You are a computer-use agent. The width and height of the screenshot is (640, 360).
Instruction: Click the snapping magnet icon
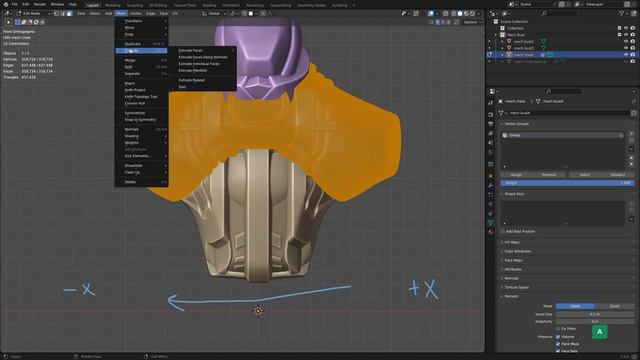244,13
